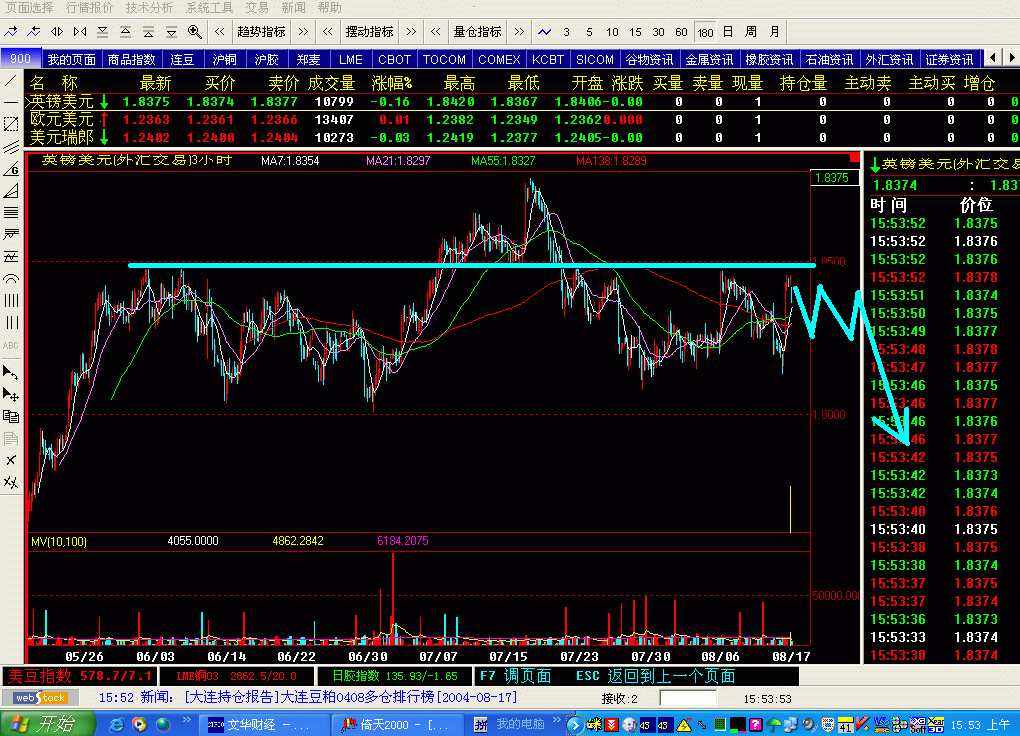1020x736 pixels.
Task: Click the 美元瑞郎 quote row
Action: pos(522,137)
